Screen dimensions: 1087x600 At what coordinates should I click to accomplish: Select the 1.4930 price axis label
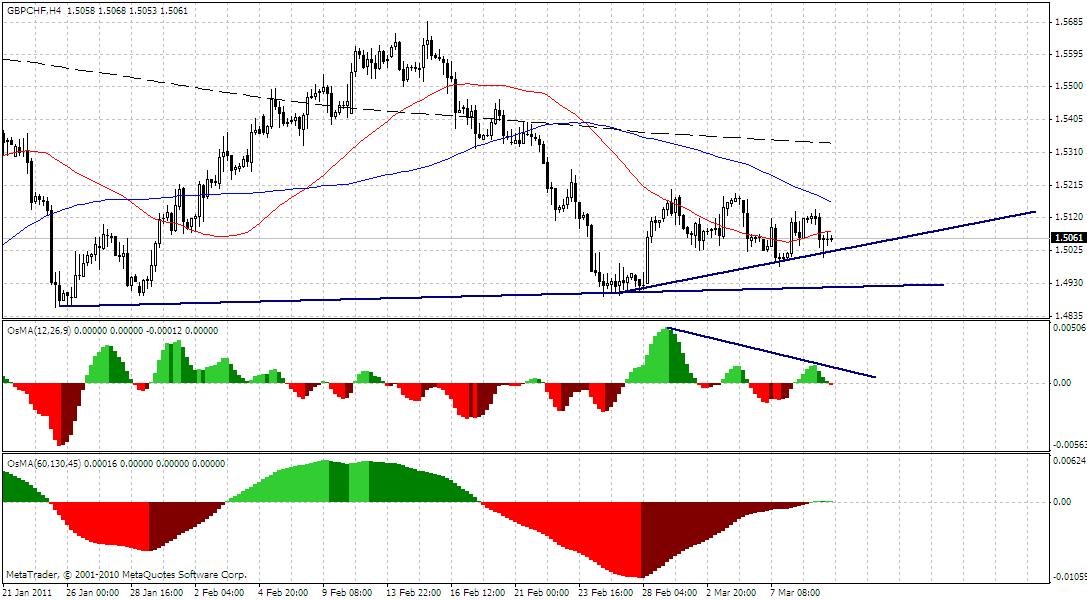pos(1068,283)
